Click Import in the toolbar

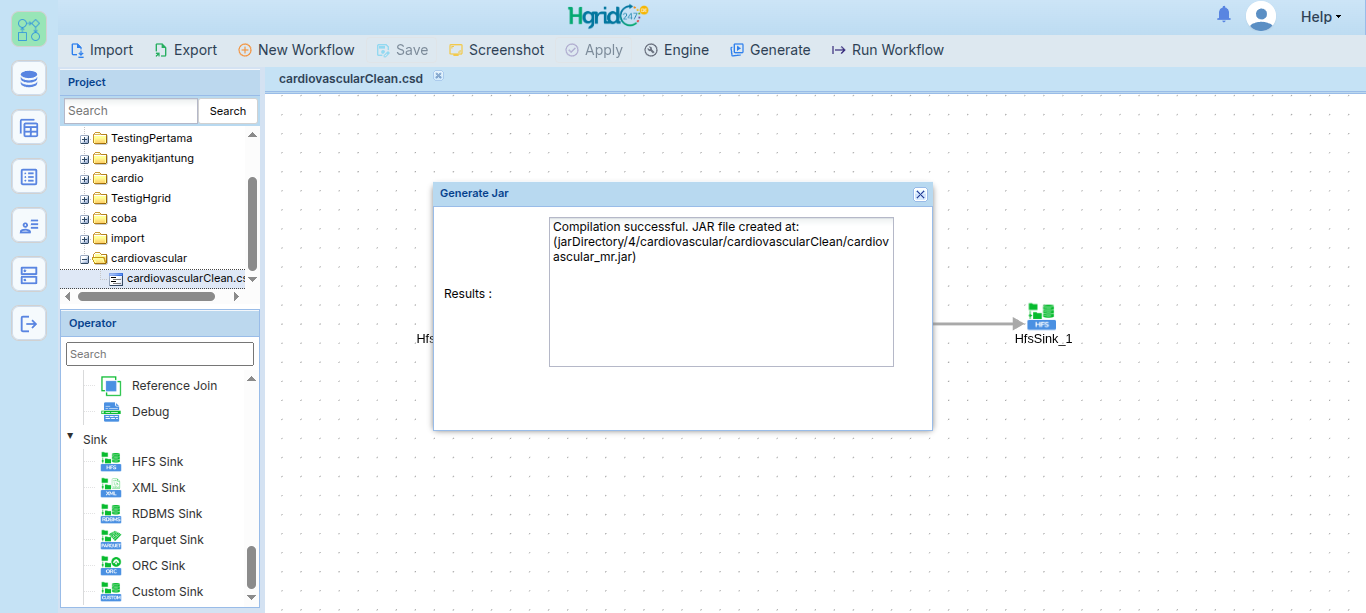(101, 50)
